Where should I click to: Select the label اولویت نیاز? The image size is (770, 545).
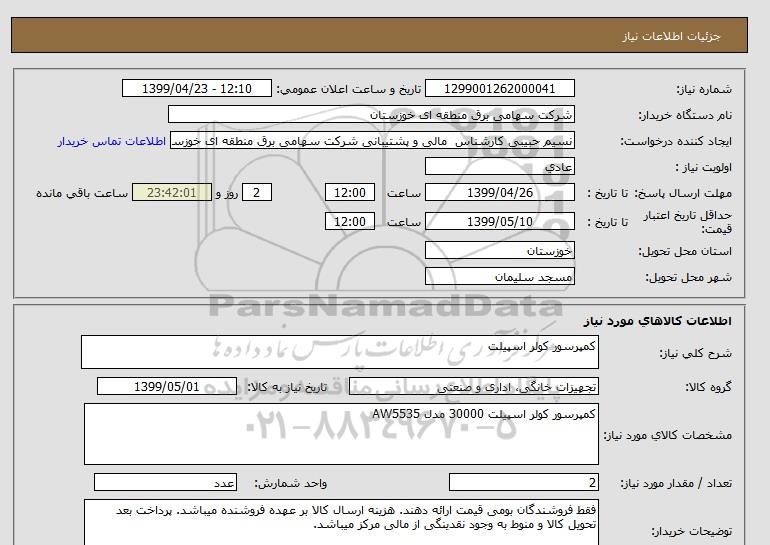pyautogui.click(x=704, y=167)
